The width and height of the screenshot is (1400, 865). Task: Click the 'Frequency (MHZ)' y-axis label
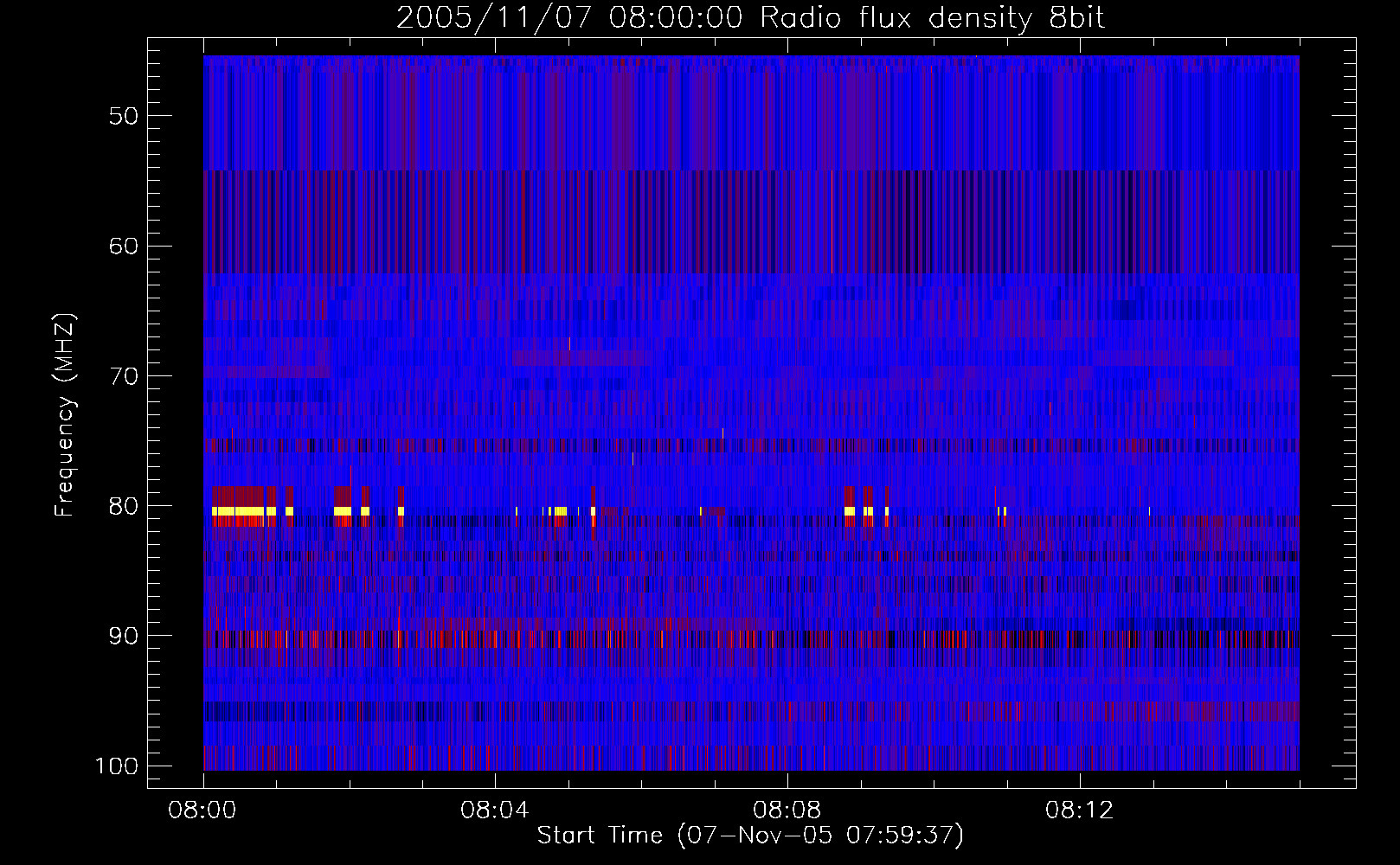[x=65, y=415]
